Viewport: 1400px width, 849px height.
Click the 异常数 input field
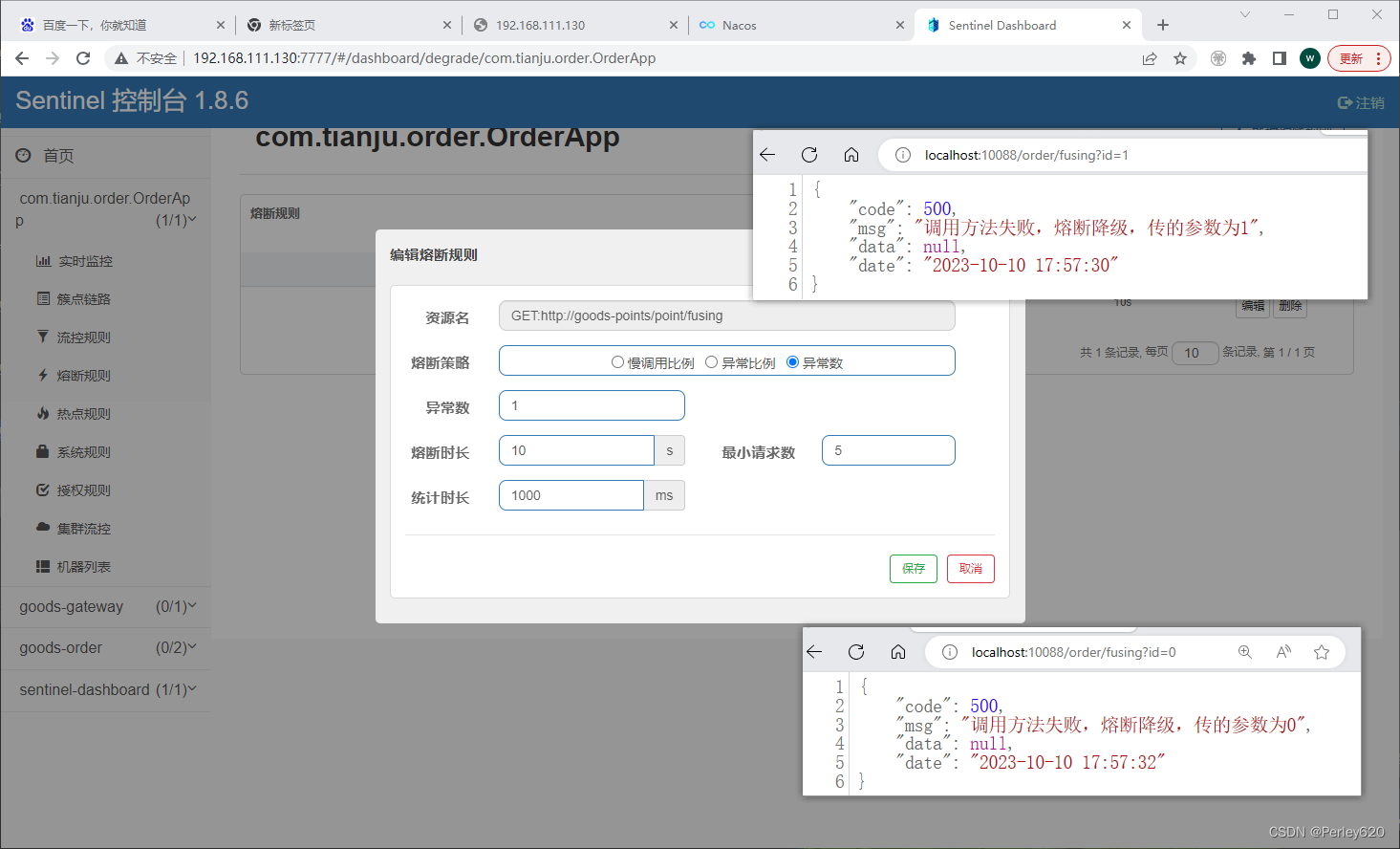(592, 405)
